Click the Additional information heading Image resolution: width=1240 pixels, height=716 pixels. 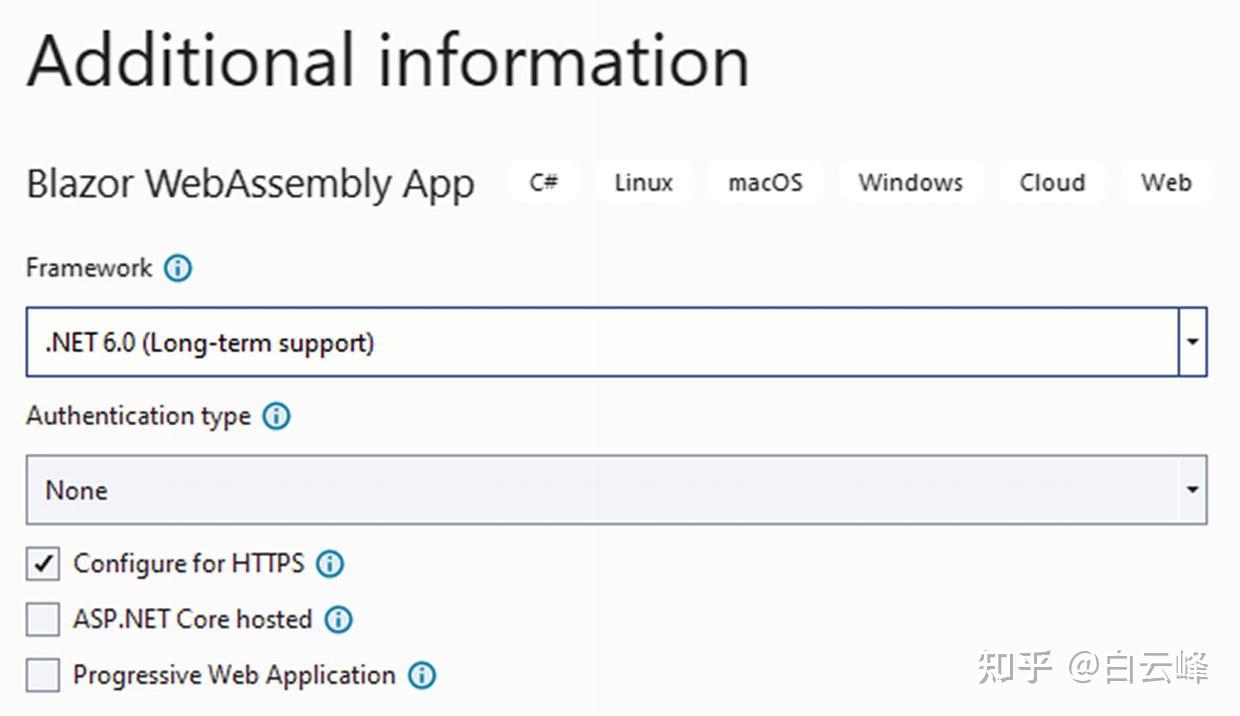(387, 60)
